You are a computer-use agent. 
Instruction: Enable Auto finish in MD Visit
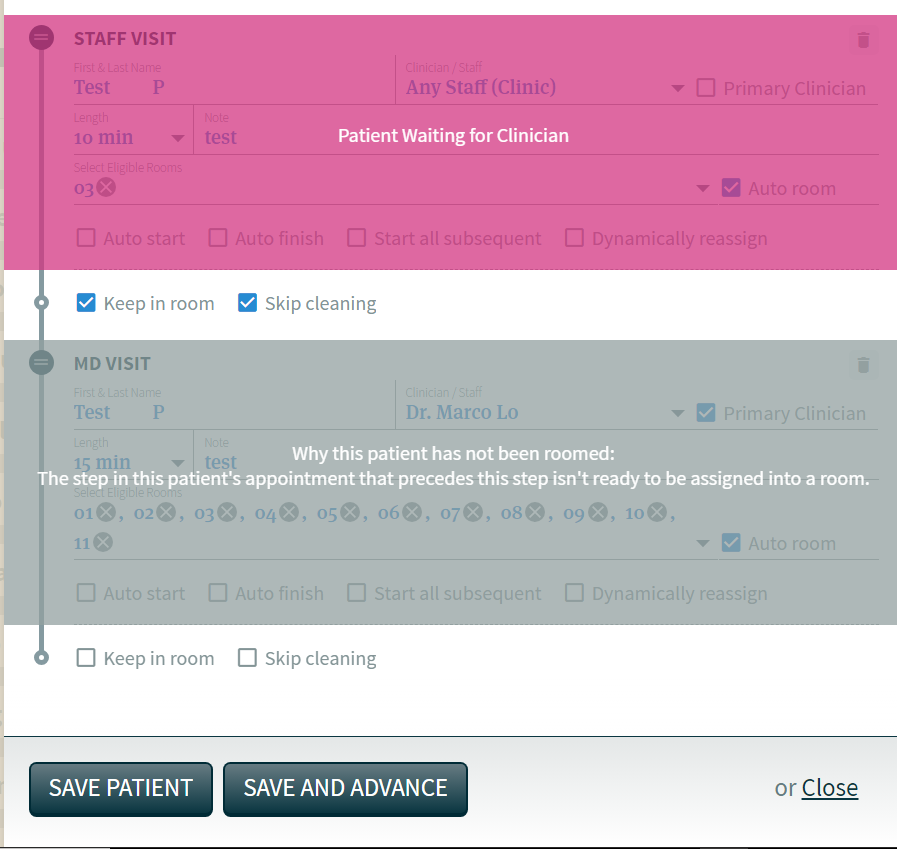tap(217, 593)
